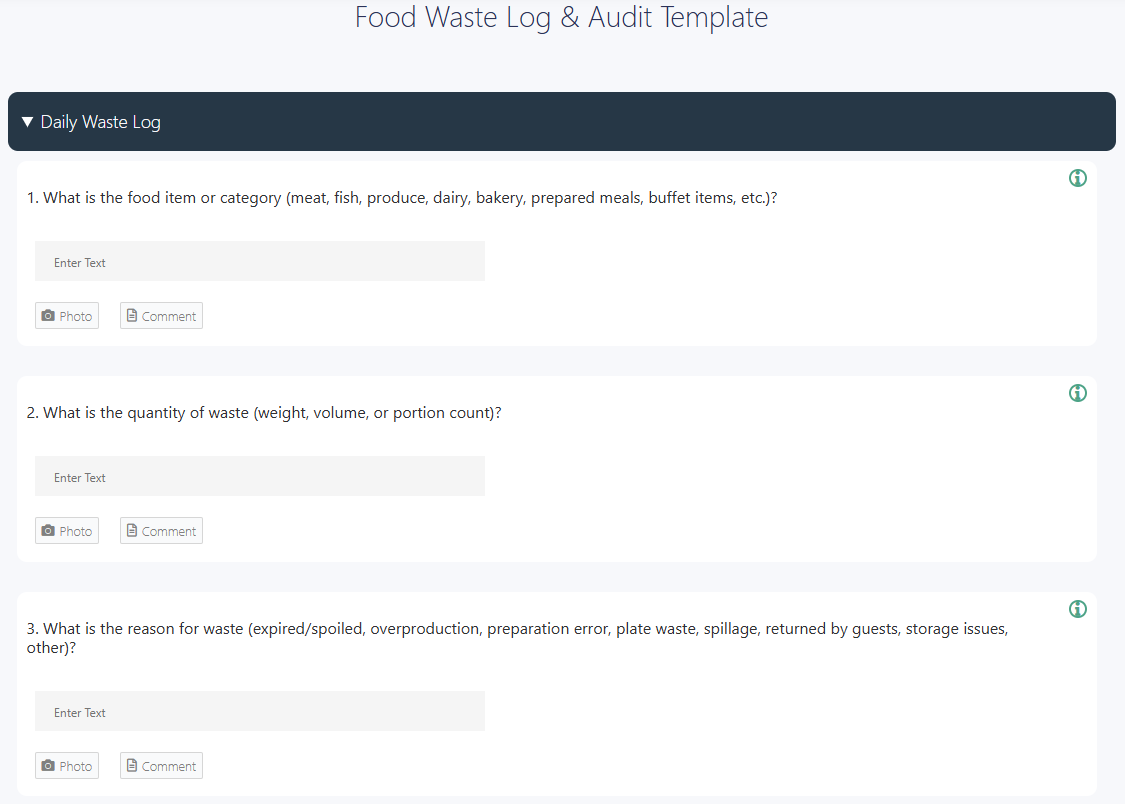Add a comment to question 2

coord(161,530)
